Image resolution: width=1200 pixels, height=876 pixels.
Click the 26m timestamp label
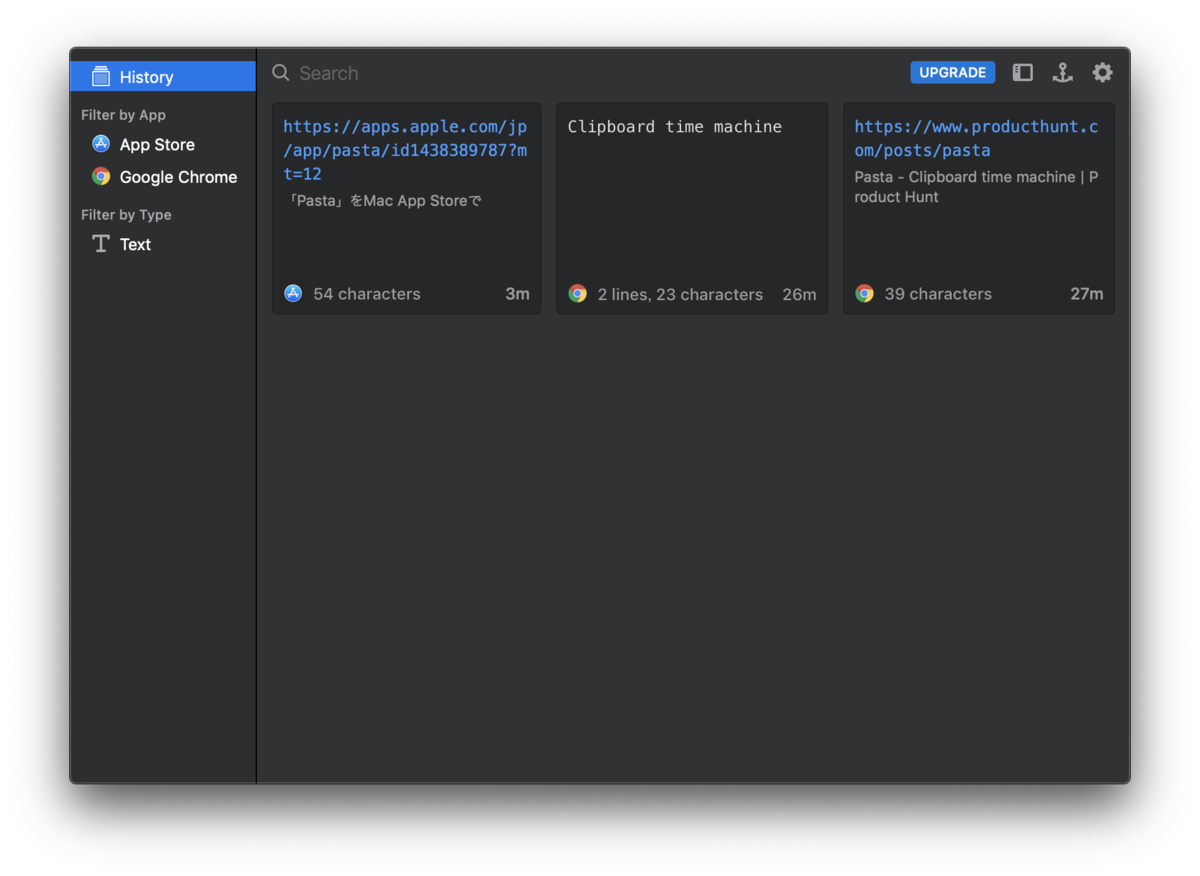[x=799, y=295]
